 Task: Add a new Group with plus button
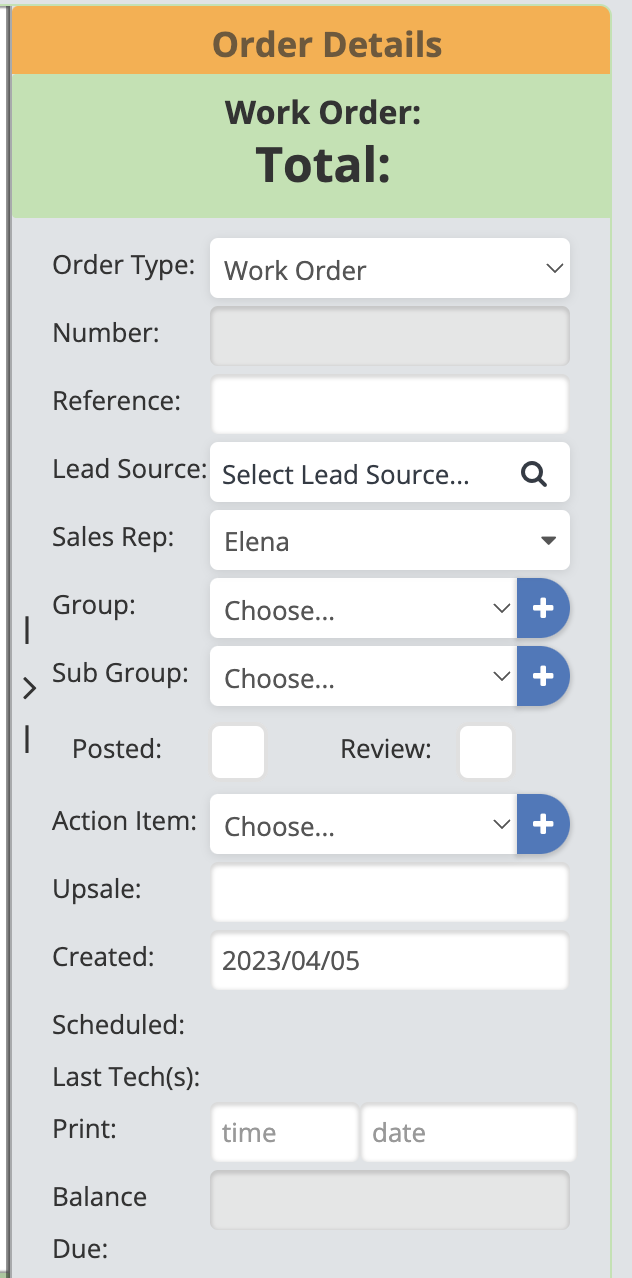[x=543, y=608]
